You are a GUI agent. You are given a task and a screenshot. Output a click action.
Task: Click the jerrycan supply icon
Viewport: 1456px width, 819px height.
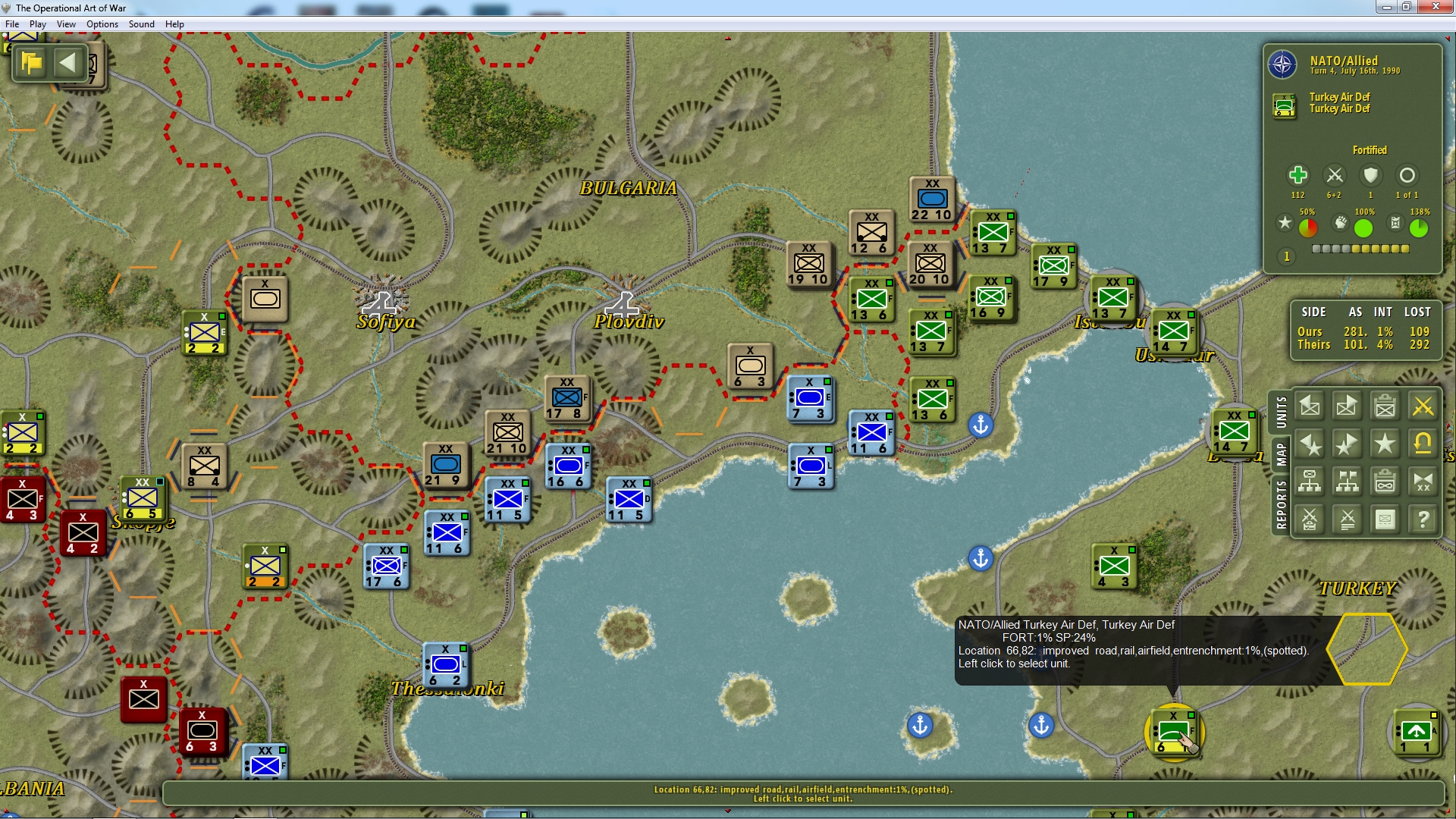[x=1395, y=223]
